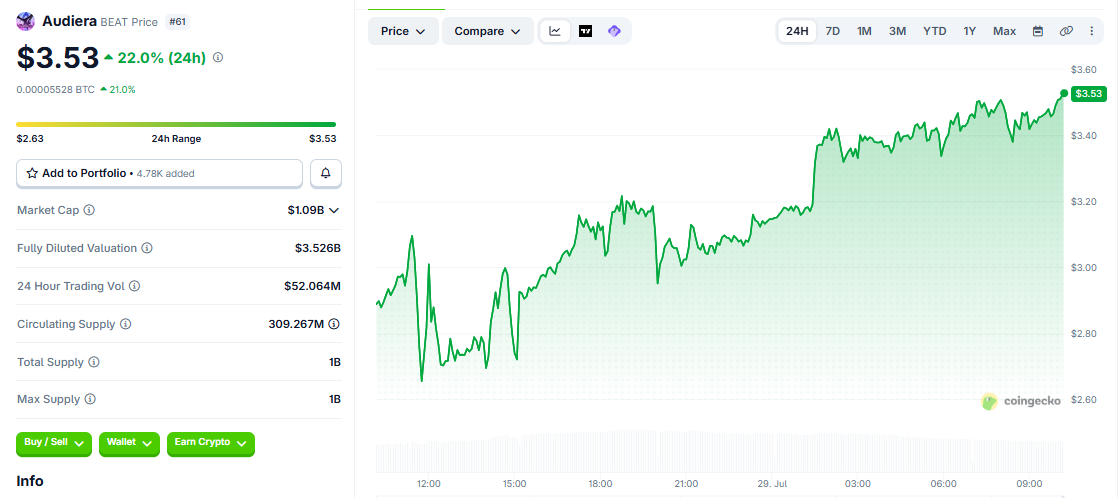Click the 24h Range progress bar

point(176,124)
